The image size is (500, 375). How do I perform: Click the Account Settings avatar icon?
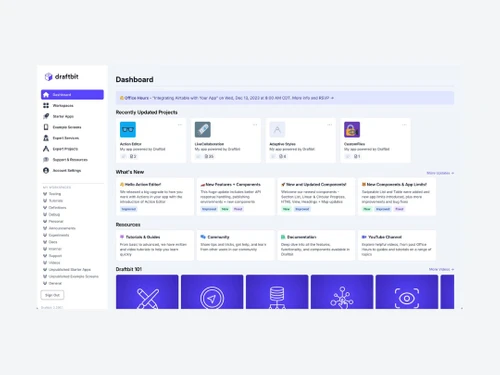(46, 170)
